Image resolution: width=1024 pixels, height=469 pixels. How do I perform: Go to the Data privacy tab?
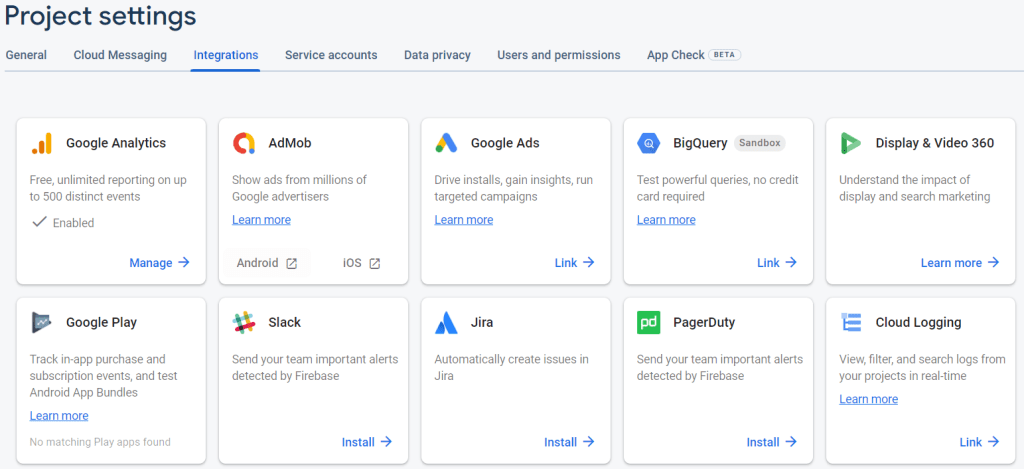click(438, 55)
